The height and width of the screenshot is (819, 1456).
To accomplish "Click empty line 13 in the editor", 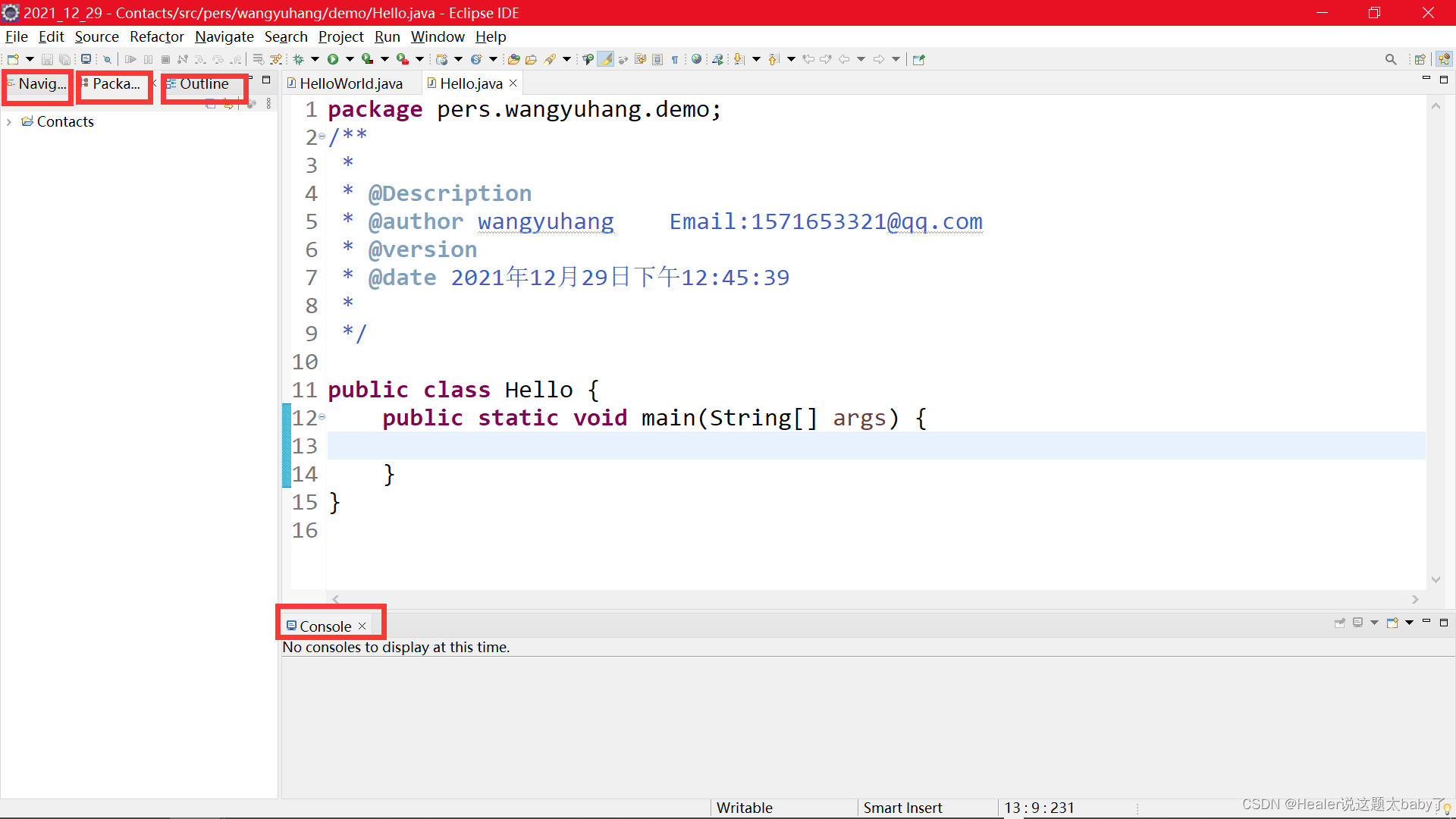I will (758, 446).
